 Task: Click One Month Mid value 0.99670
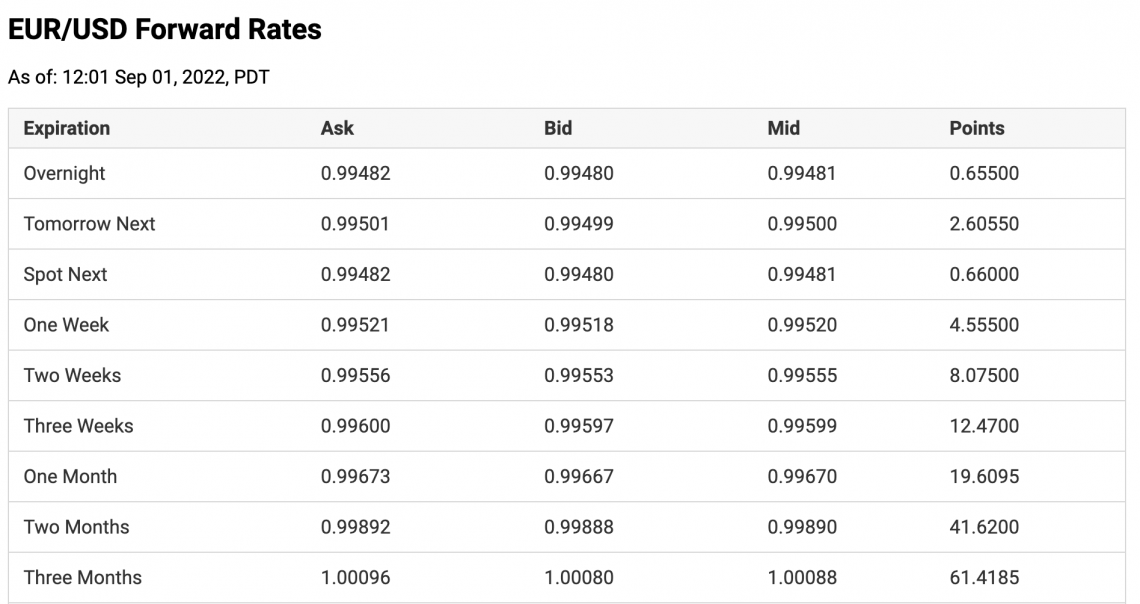click(803, 477)
